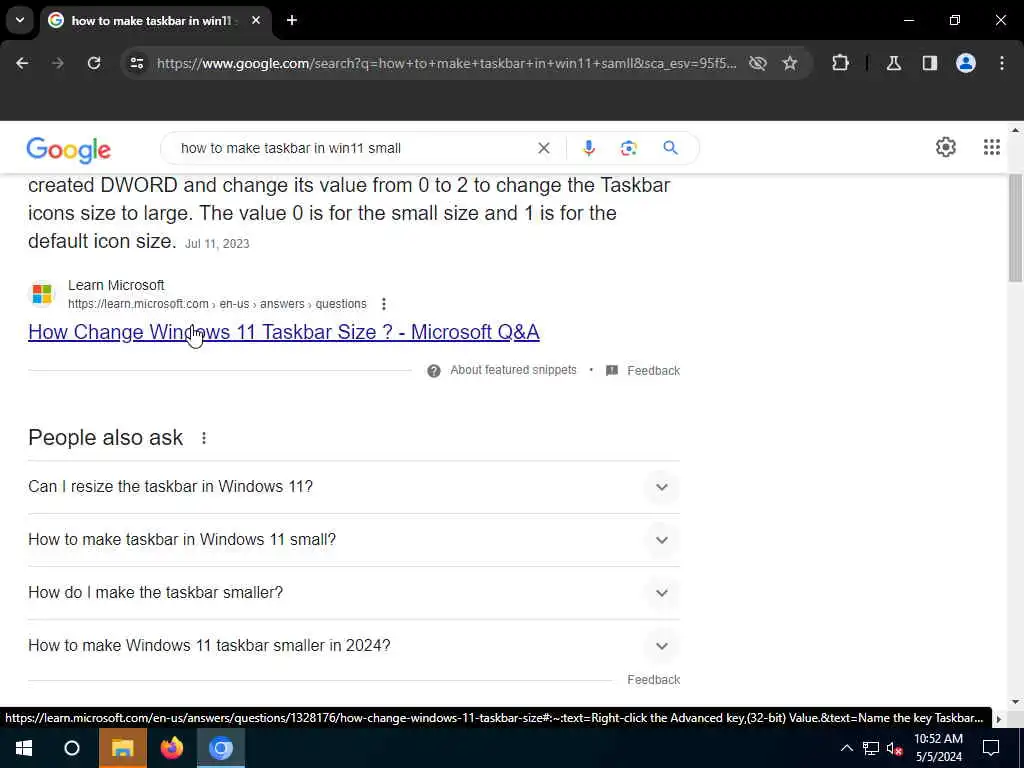Click question text 'How do I make the taskbar smaller?'

click(x=155, y=592)
